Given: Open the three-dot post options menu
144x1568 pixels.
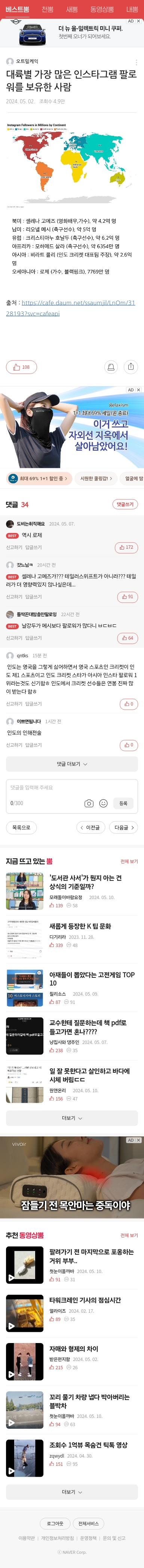Looking at the screenshot, I should tap(136, 62).
